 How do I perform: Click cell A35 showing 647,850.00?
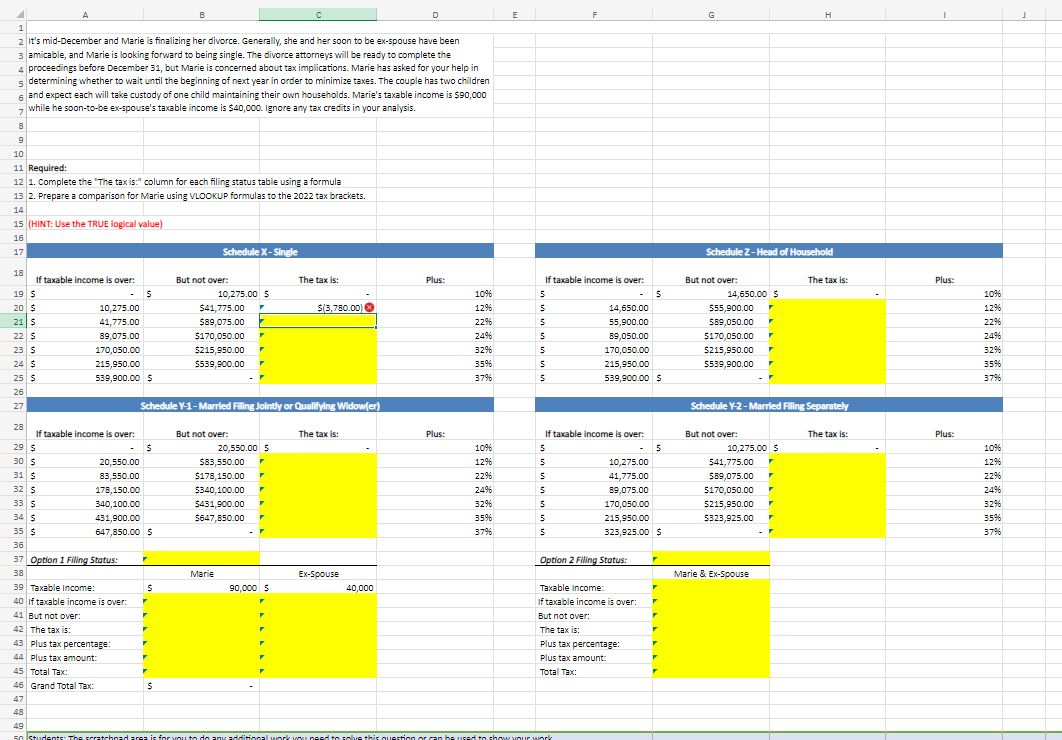coord(85,531)
